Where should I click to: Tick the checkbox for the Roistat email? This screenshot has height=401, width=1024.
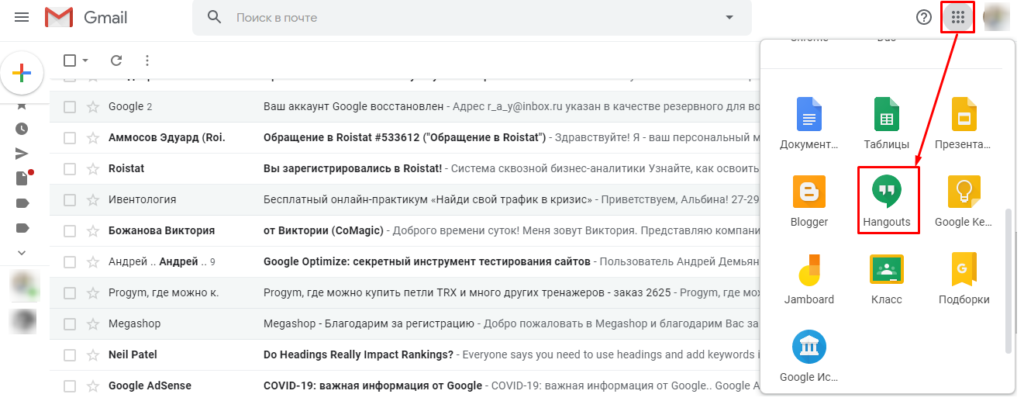click(x=70, y=169)
